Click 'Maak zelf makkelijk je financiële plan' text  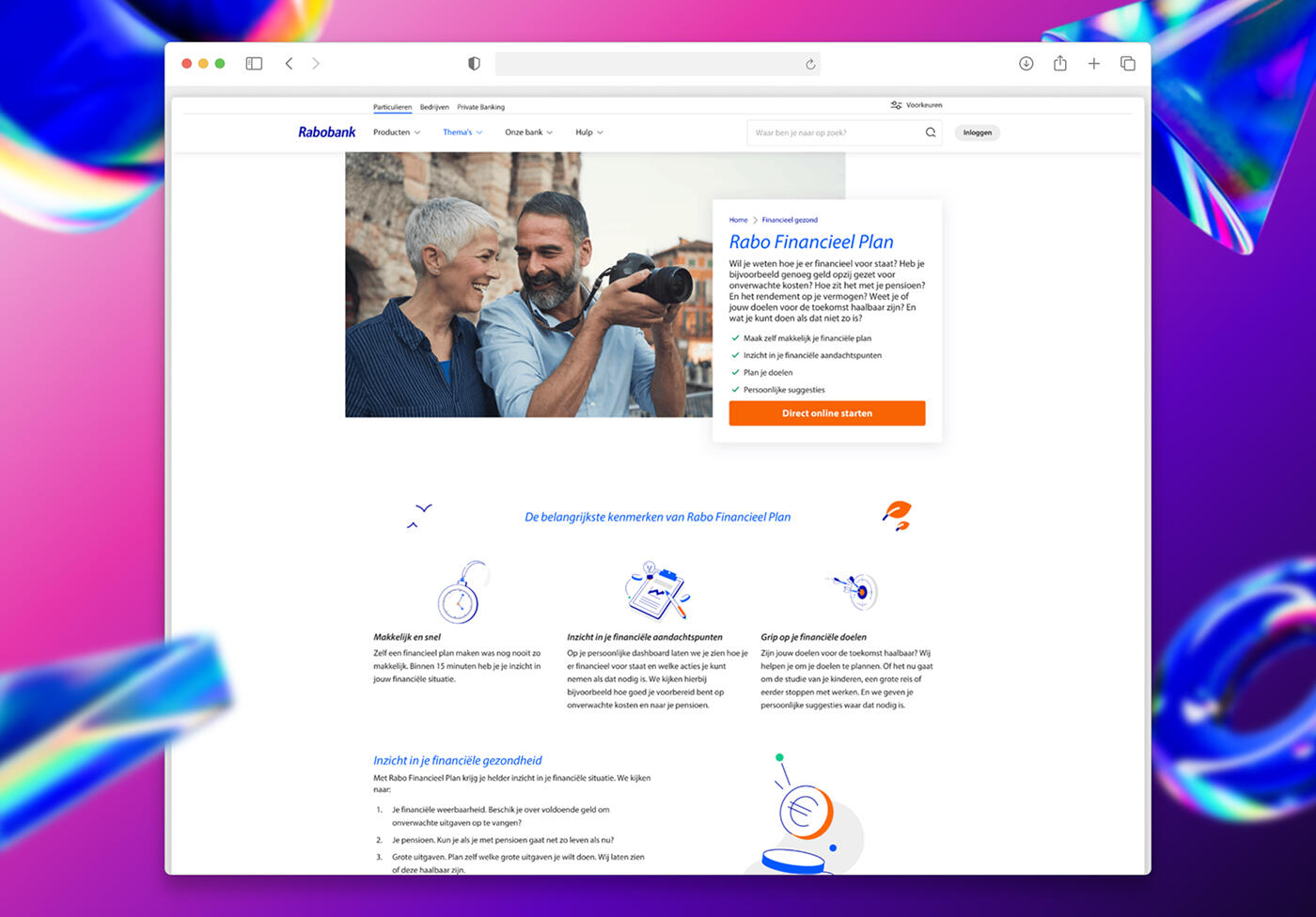pos(807,338)
